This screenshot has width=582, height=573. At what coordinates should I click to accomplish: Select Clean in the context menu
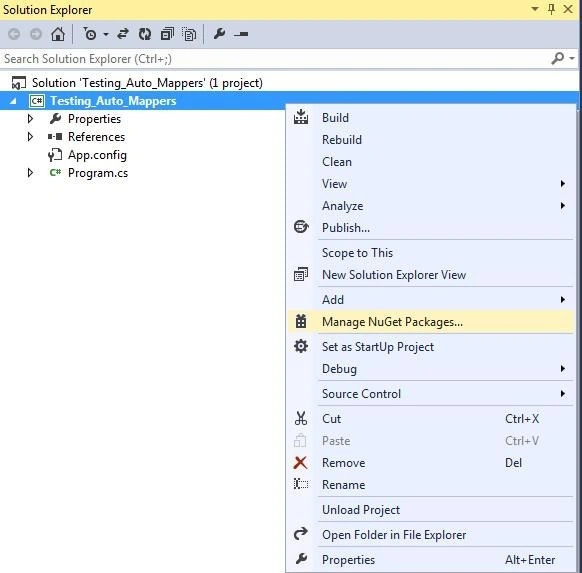point(337,162)
